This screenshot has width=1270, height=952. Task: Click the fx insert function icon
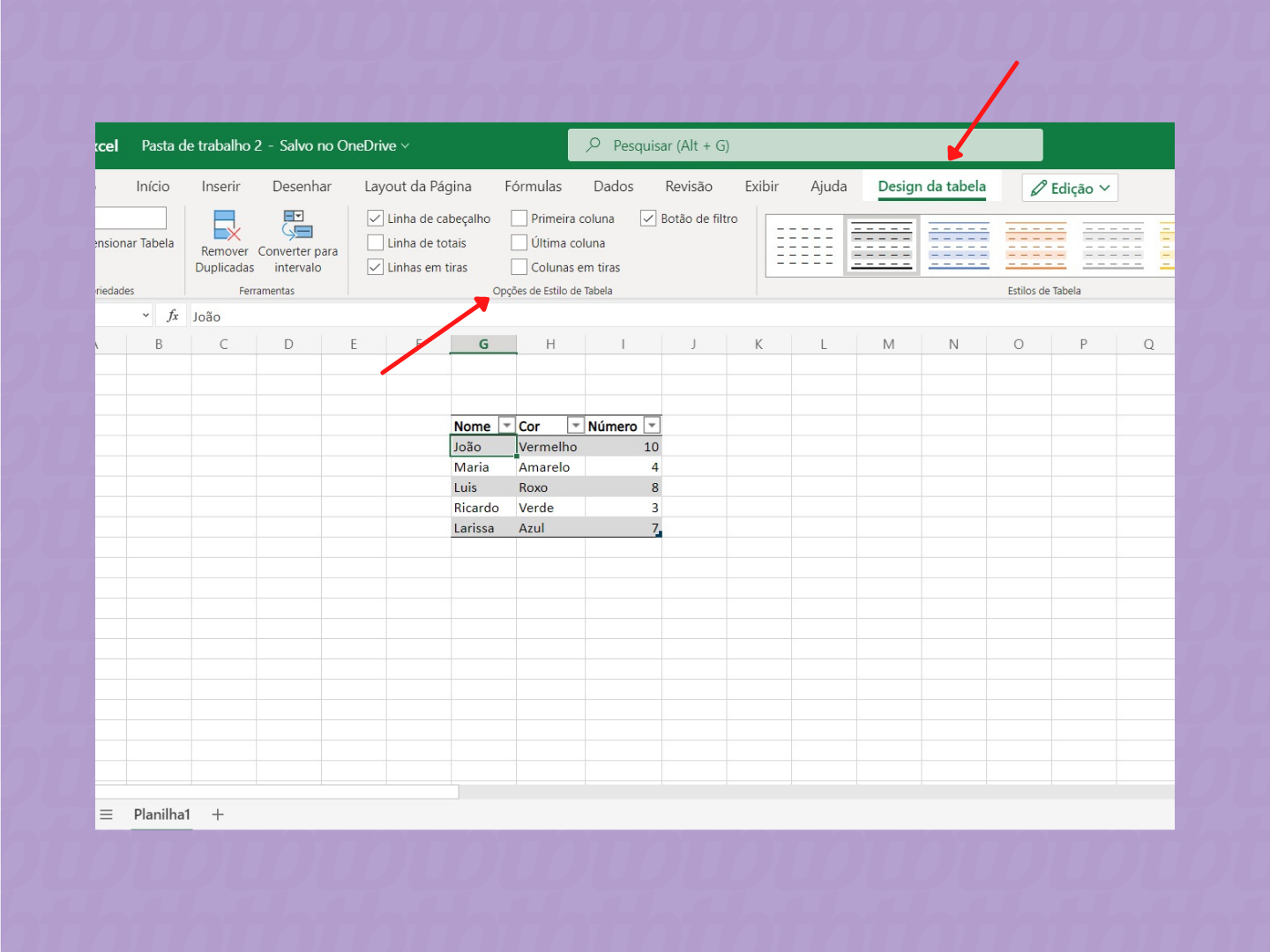point(173,316)
